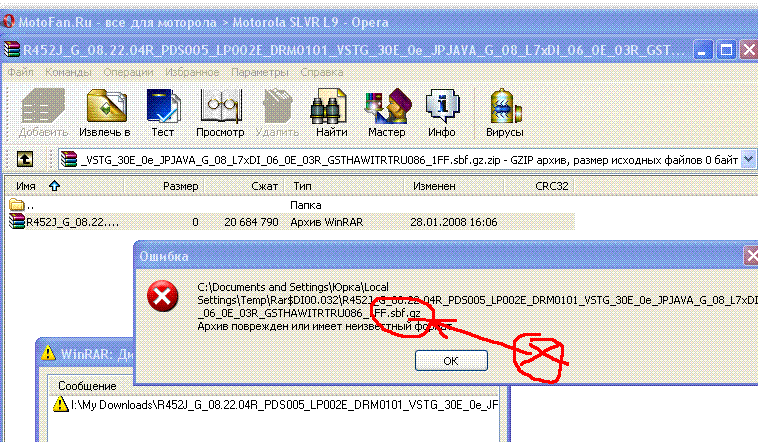
Task: Click the archive icon of R452J_G_08.22 row
Action: tap(17, 221)
